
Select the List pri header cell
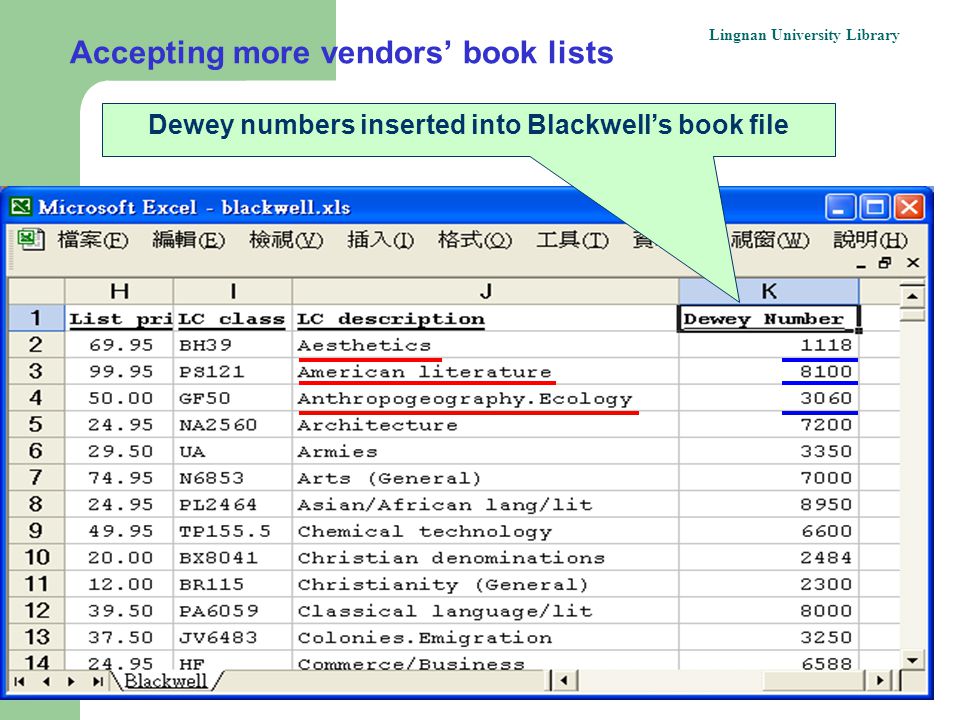[x=119, y=318]
